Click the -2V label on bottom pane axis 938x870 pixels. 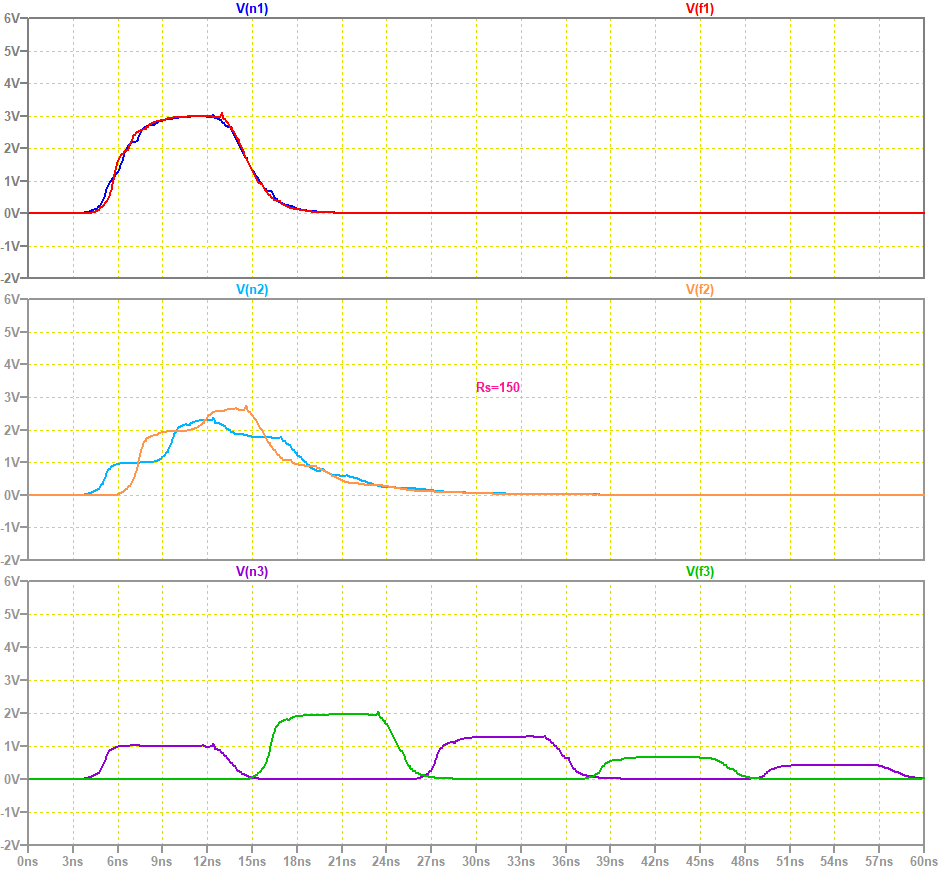[12, 843]
